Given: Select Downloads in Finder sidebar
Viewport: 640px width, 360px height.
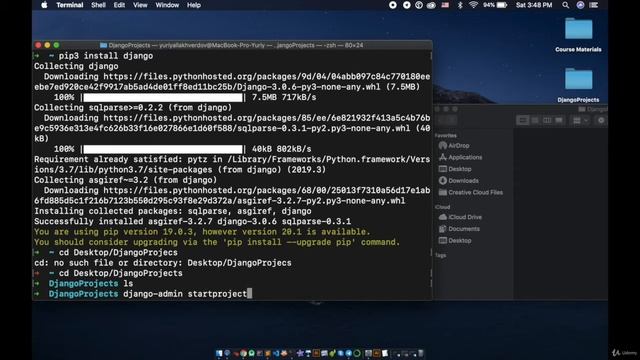Looking at the screenshot, I should tap(459, 181).
